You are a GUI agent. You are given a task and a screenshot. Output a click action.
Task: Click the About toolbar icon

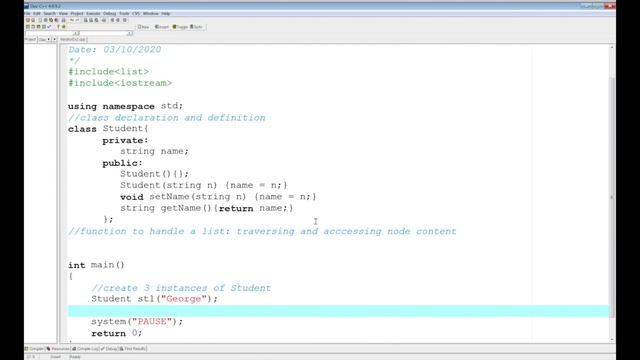63,27
